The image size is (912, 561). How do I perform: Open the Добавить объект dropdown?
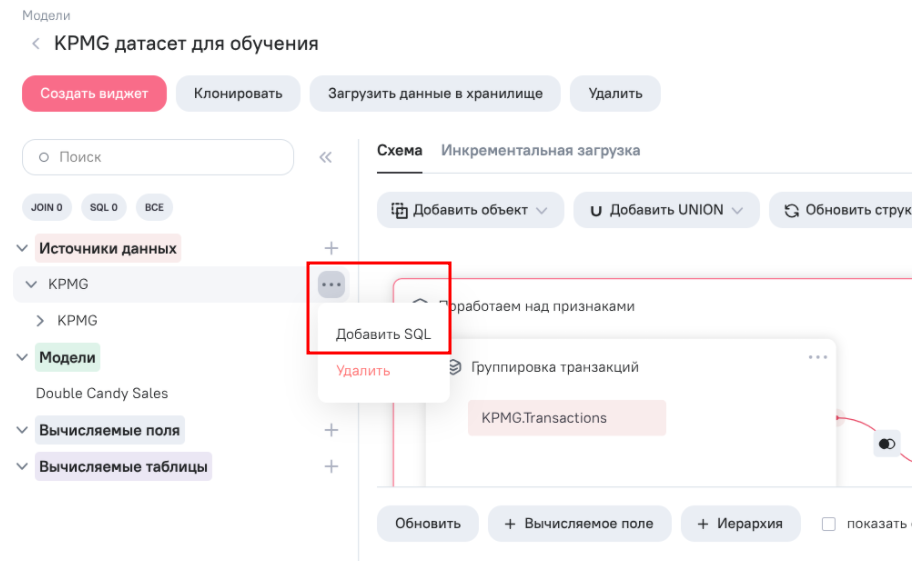(x=470, y=210)
